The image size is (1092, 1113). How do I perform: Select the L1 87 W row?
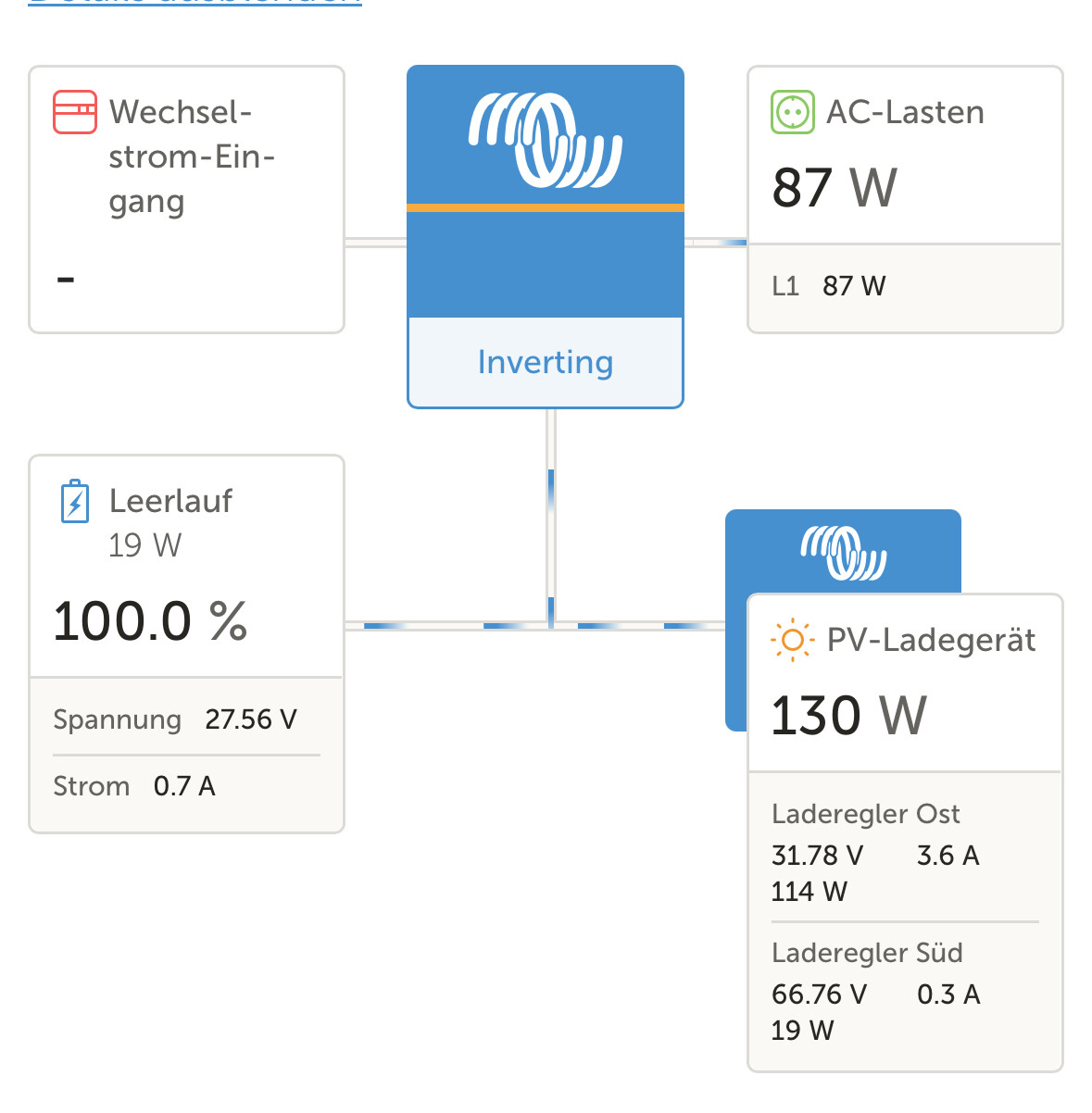829,286
